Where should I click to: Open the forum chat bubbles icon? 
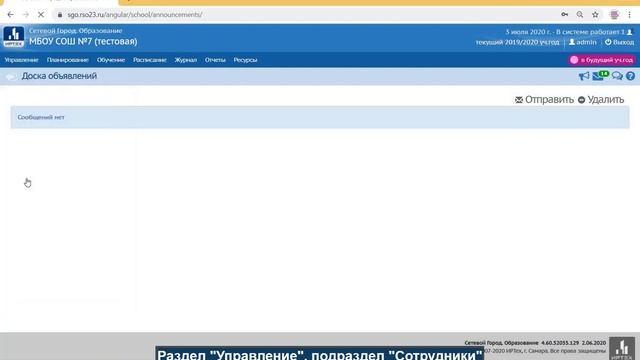[x=617, y=76]
